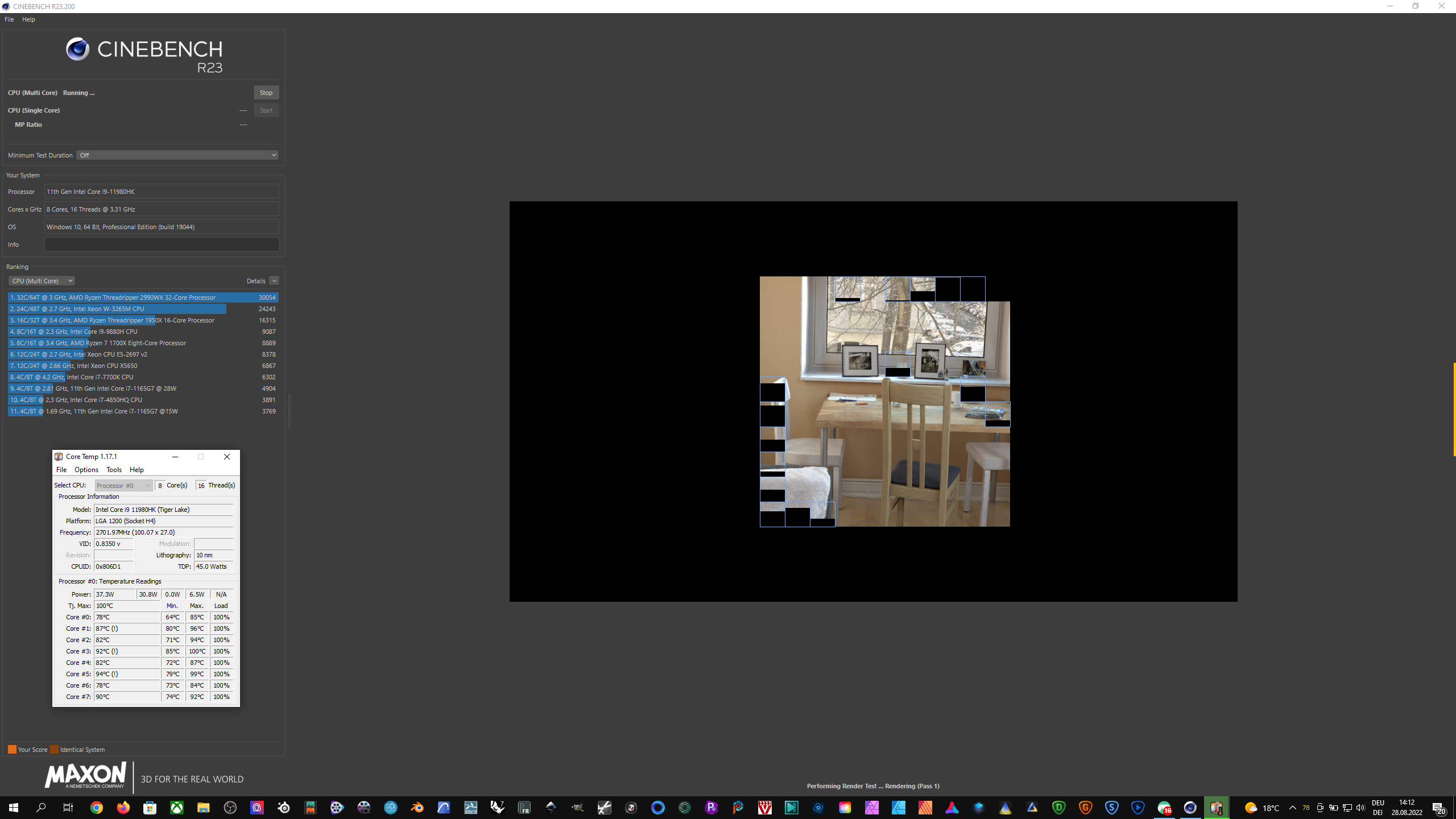Click the Core Temp taskbar icon
Viewport: 1456px width, 819px height.
(1217, 808)
